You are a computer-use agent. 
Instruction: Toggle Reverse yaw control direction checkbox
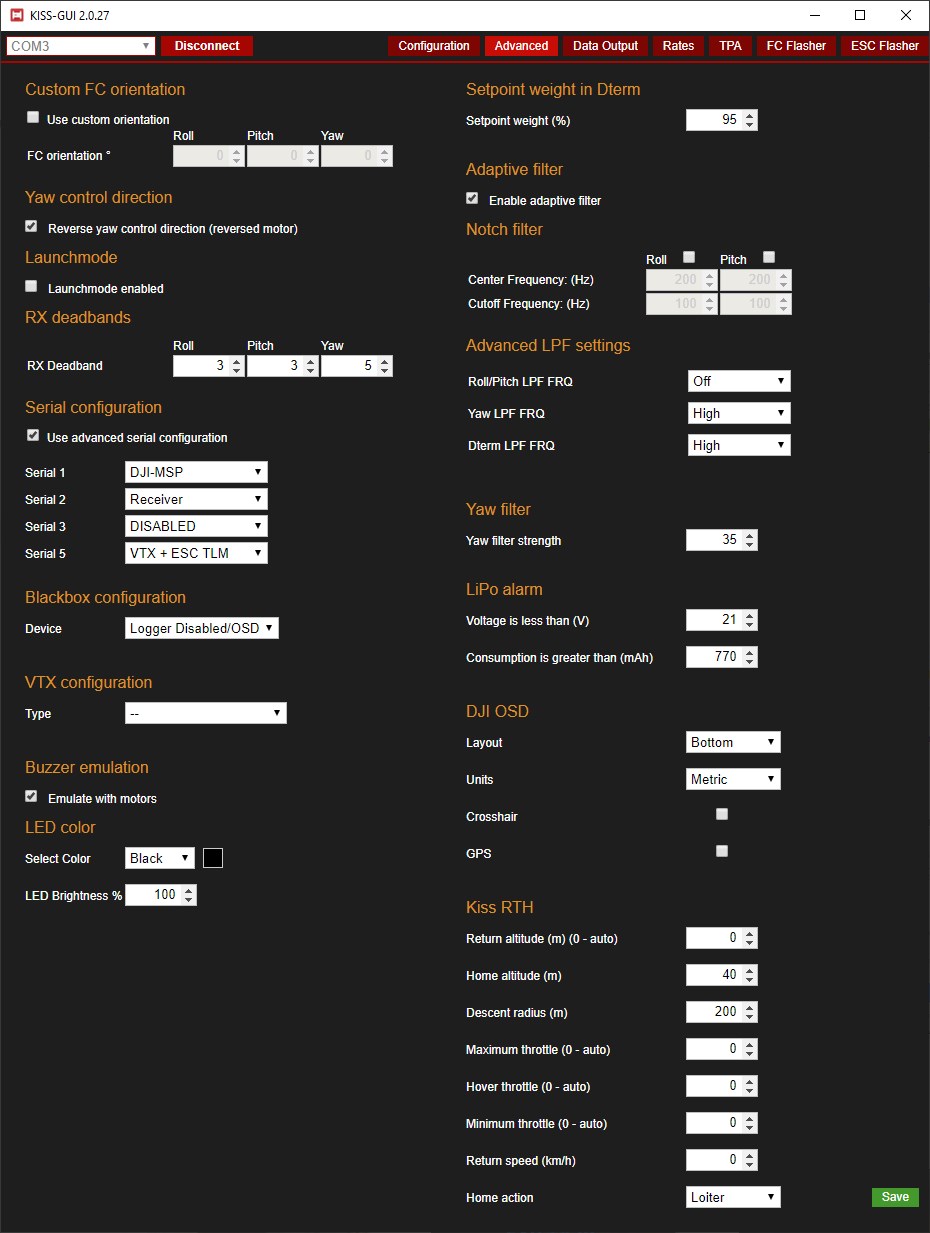click(x=31, y=227)
